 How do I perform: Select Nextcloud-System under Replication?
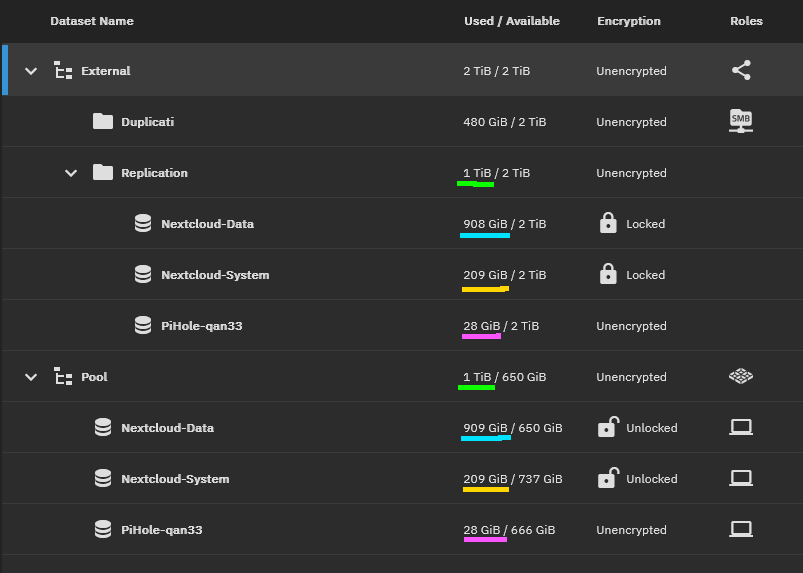pos(215,275)
